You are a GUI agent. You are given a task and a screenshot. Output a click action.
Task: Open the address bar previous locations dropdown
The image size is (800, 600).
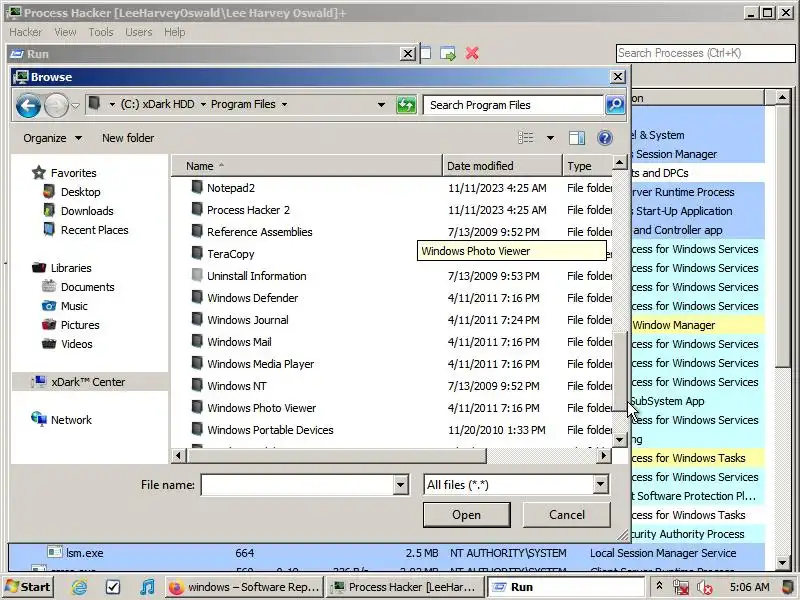(381, 105)
